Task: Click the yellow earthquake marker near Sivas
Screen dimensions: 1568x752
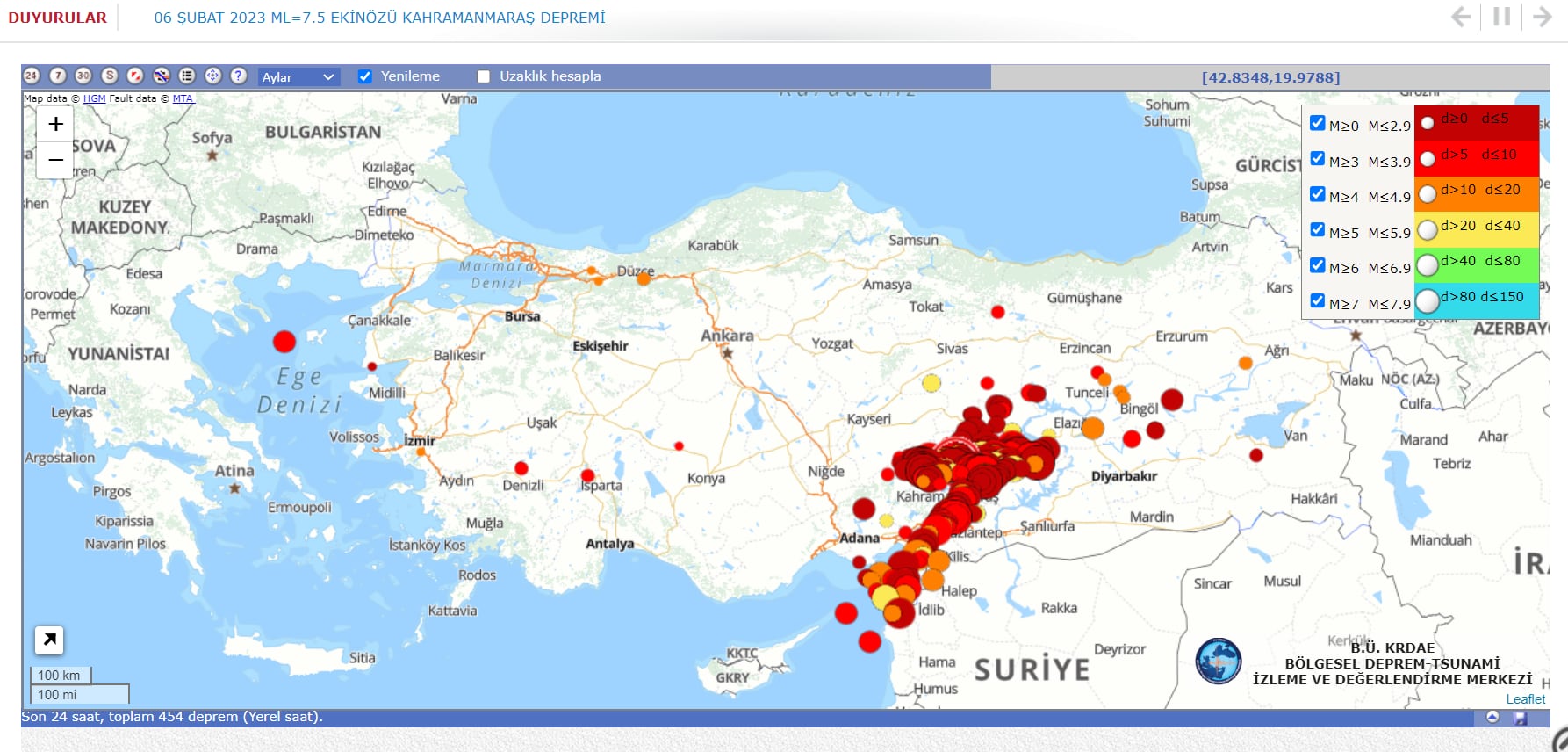Action: 931,383
